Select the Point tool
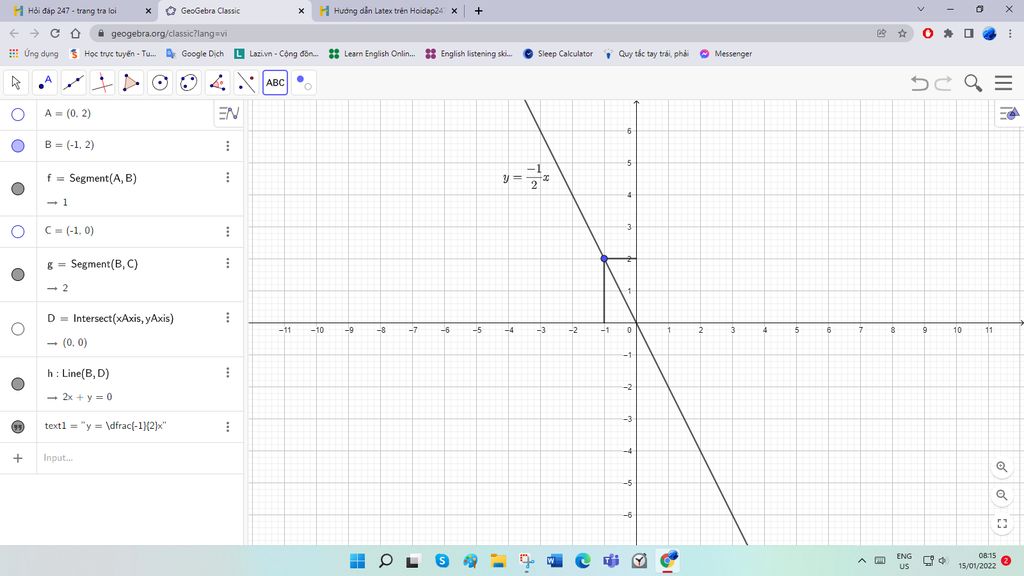 coord(44,83)
